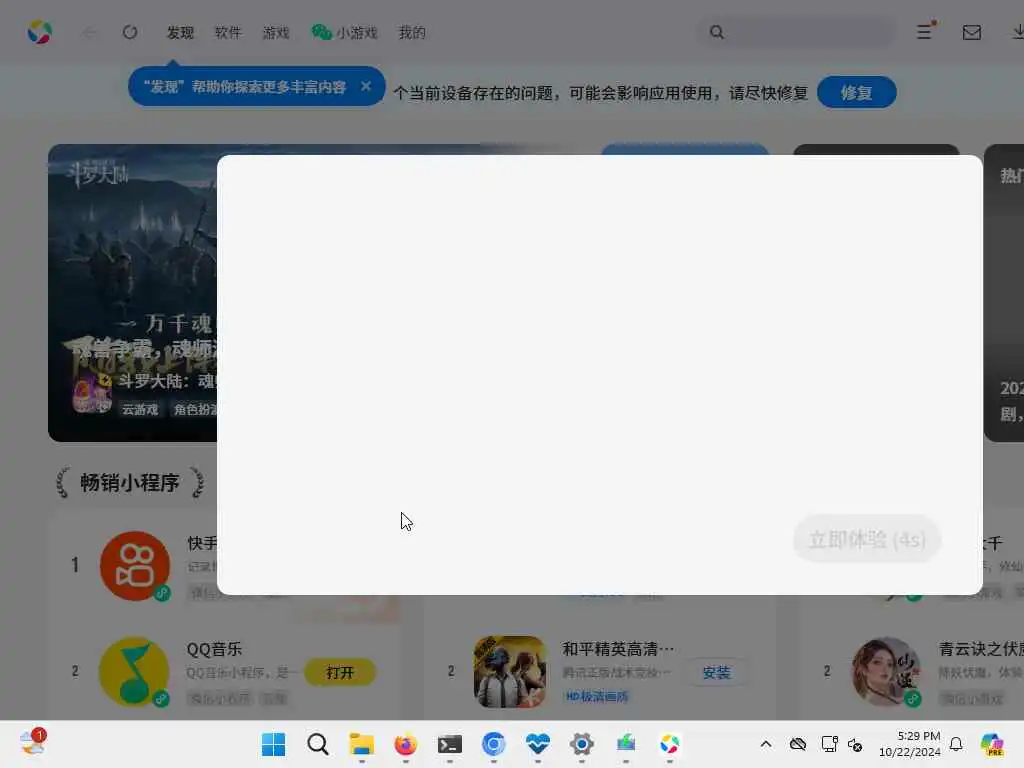Open the 青云诀 game icon
Image resolution: width=1024 pixels, height=768 pixels.
(x=886, y=671)
